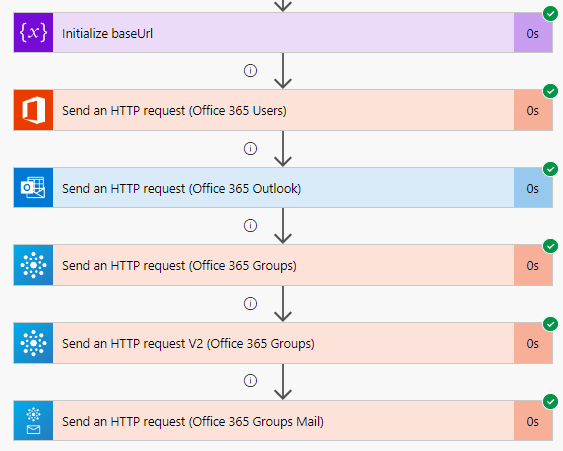Viewport: 563px width, 451px height.
Task: Click the Office 365 Outlook connector icon
Action: (33, 188)
